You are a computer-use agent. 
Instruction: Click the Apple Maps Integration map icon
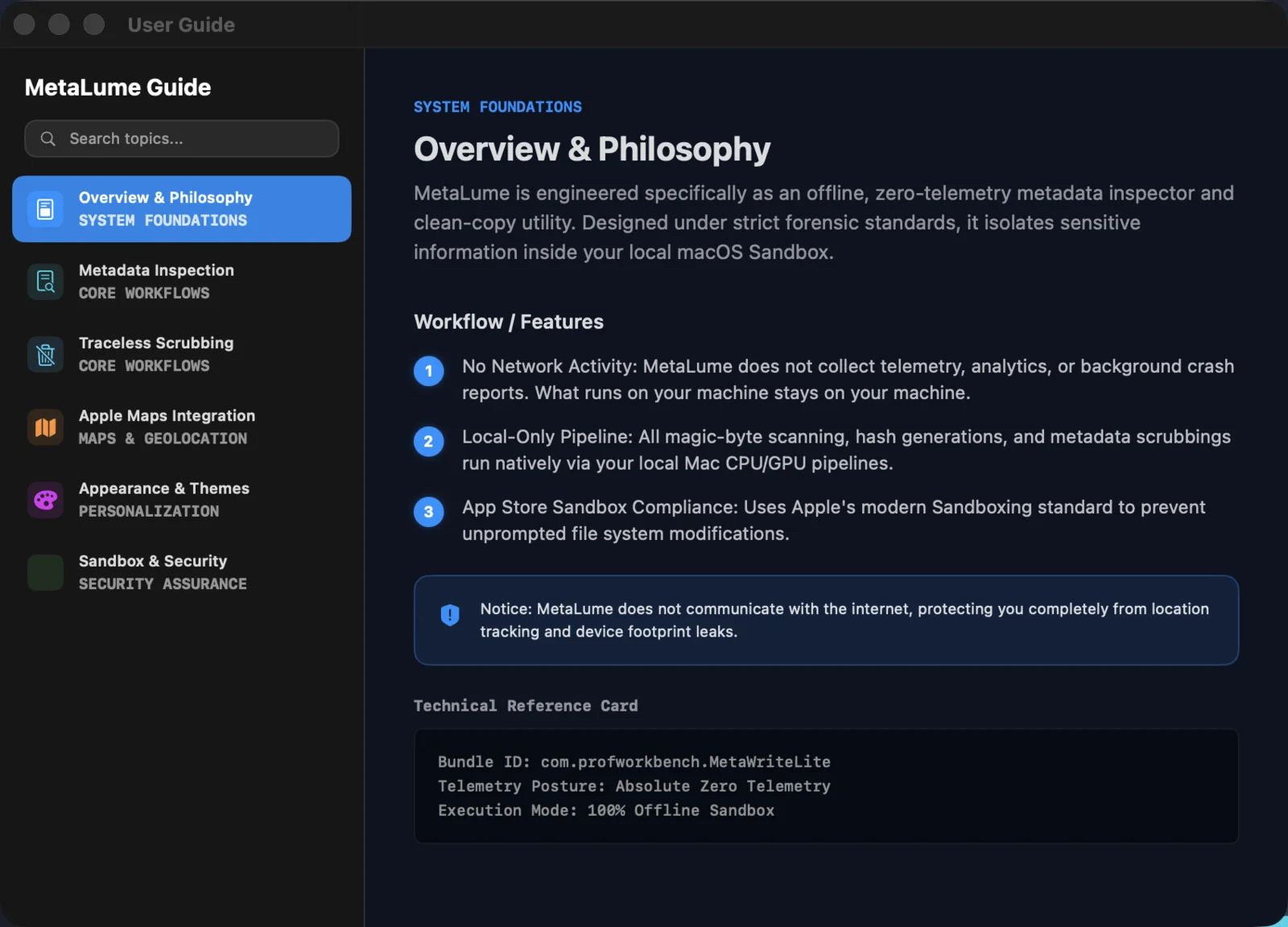click(45, 427)
